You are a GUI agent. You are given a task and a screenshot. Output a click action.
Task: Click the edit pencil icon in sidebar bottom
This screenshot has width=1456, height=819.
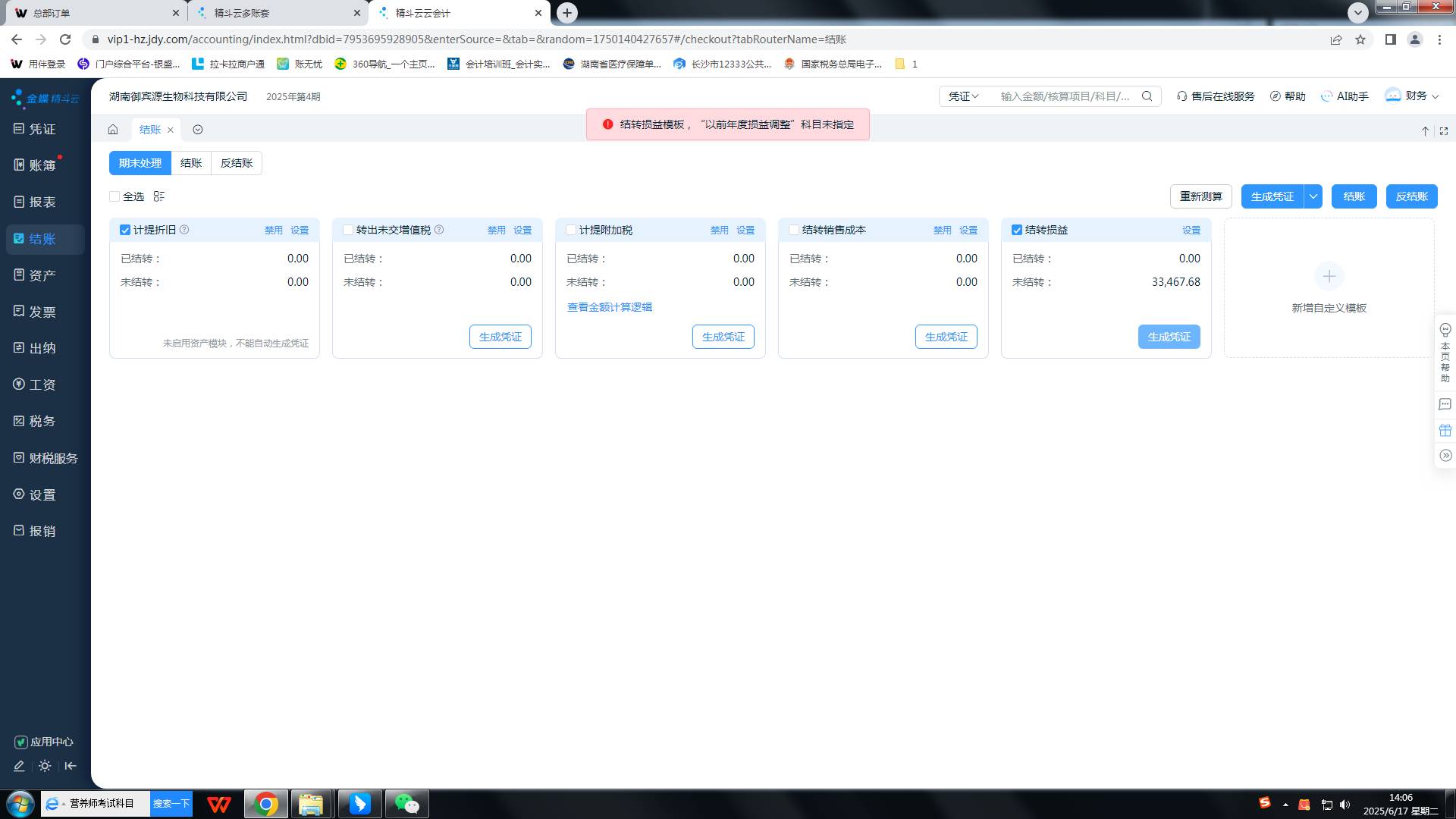click(x=19, y=766)
